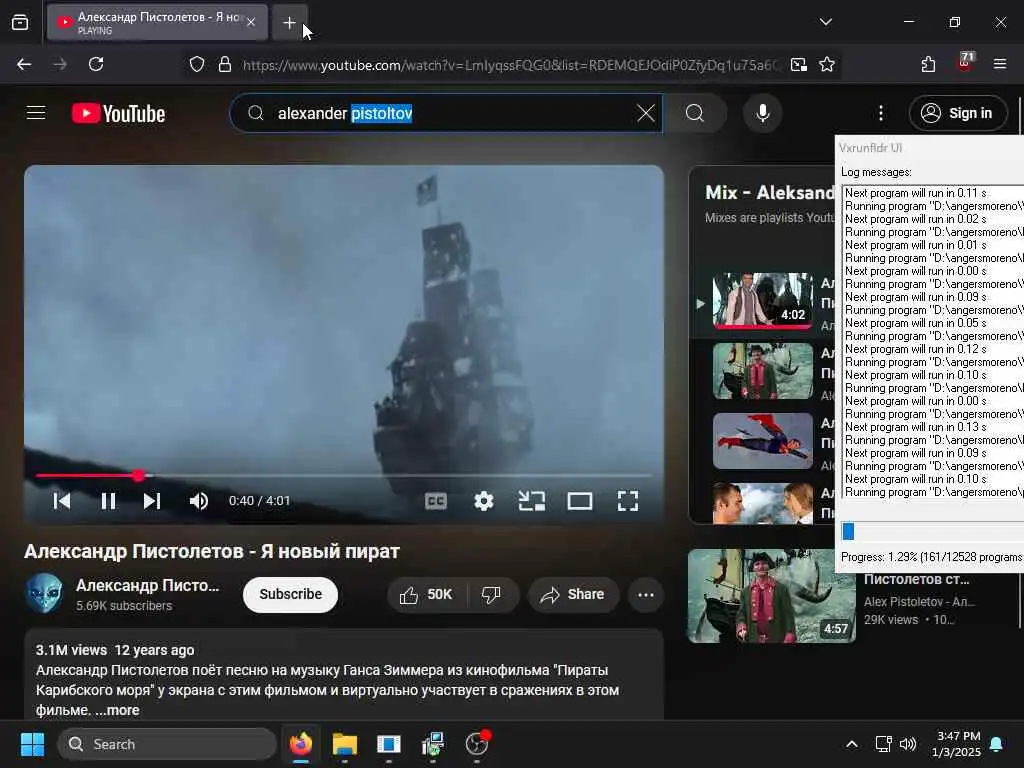Bookmark this page with the star
The height and width of the screenshot is (768, 1024).
(827, 64)
